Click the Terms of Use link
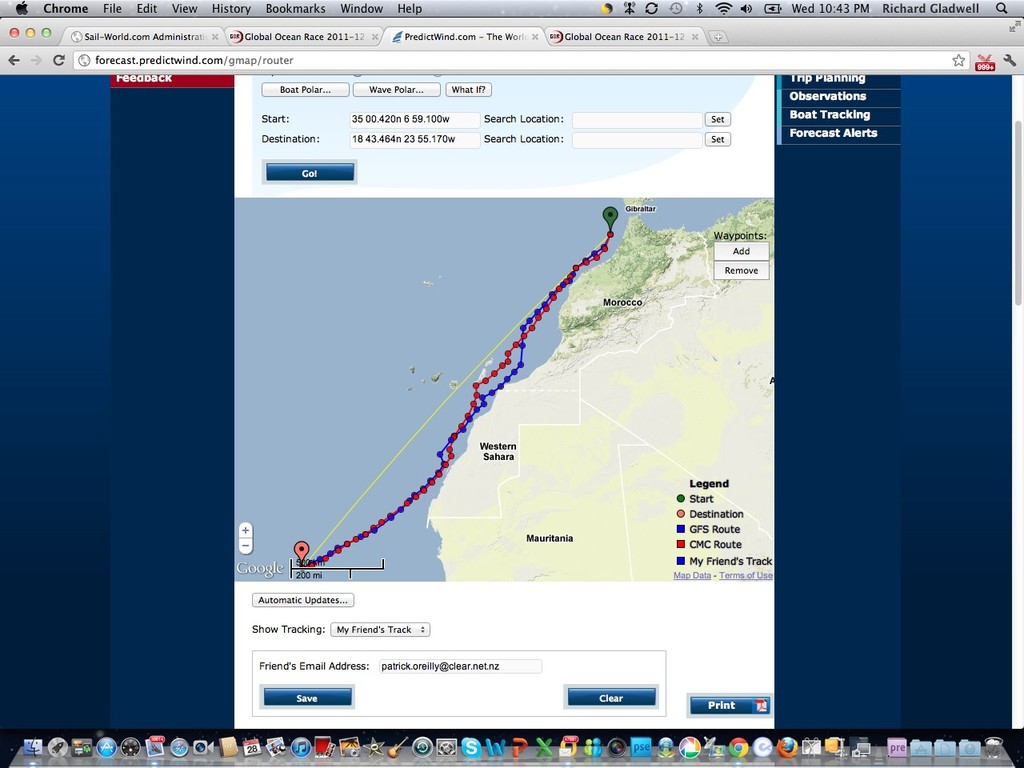 coord(746,575)
